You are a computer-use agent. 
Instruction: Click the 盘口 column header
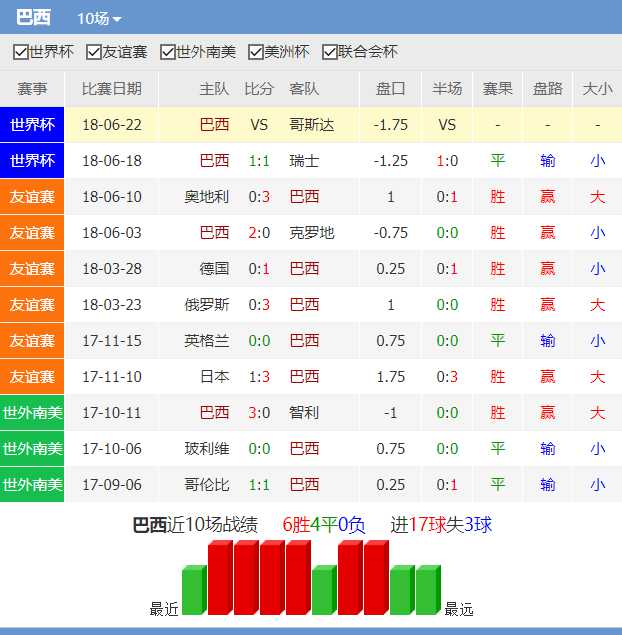[390, 89]
